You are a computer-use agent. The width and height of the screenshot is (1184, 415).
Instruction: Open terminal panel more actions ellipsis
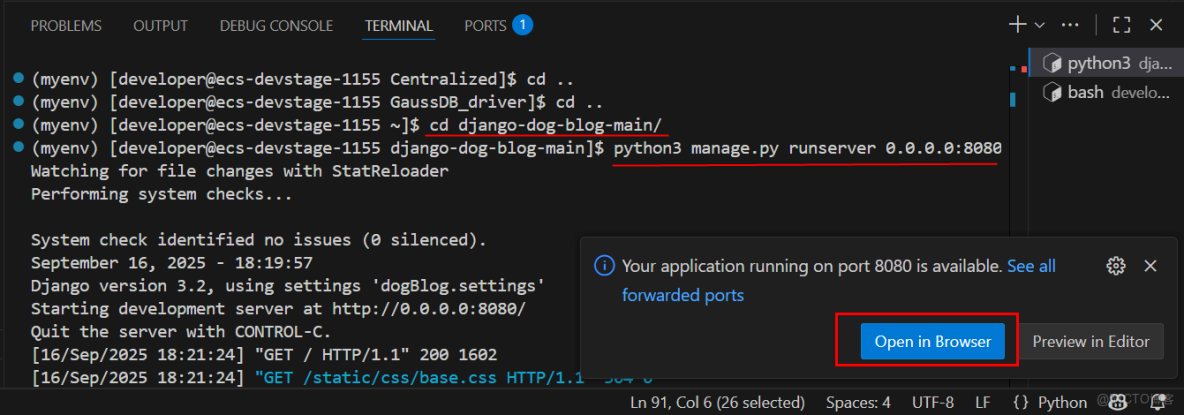pos(1070,24)
